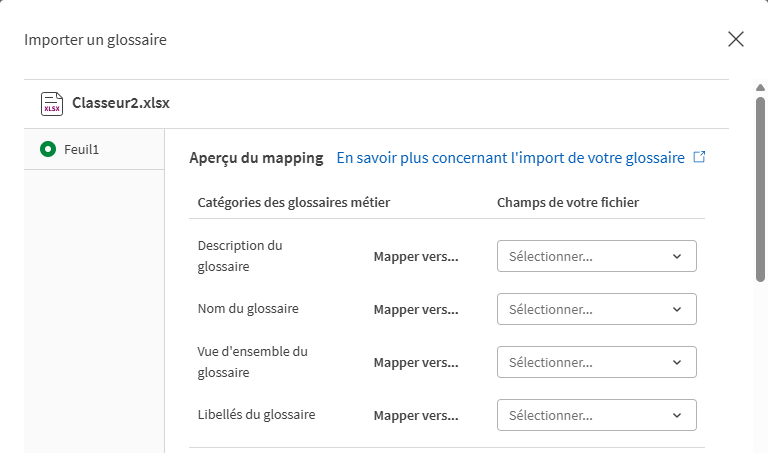The image size is (768, 453).
Task: Open link En savoir plus concernant l'import
Action: coord(510,158)
